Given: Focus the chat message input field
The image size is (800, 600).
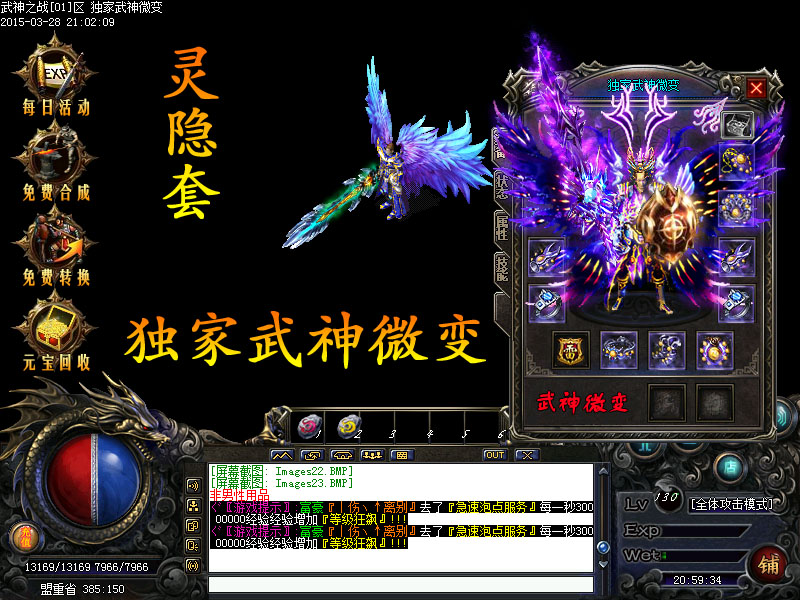Looking at the screenshot, I should tap(401, 585).
